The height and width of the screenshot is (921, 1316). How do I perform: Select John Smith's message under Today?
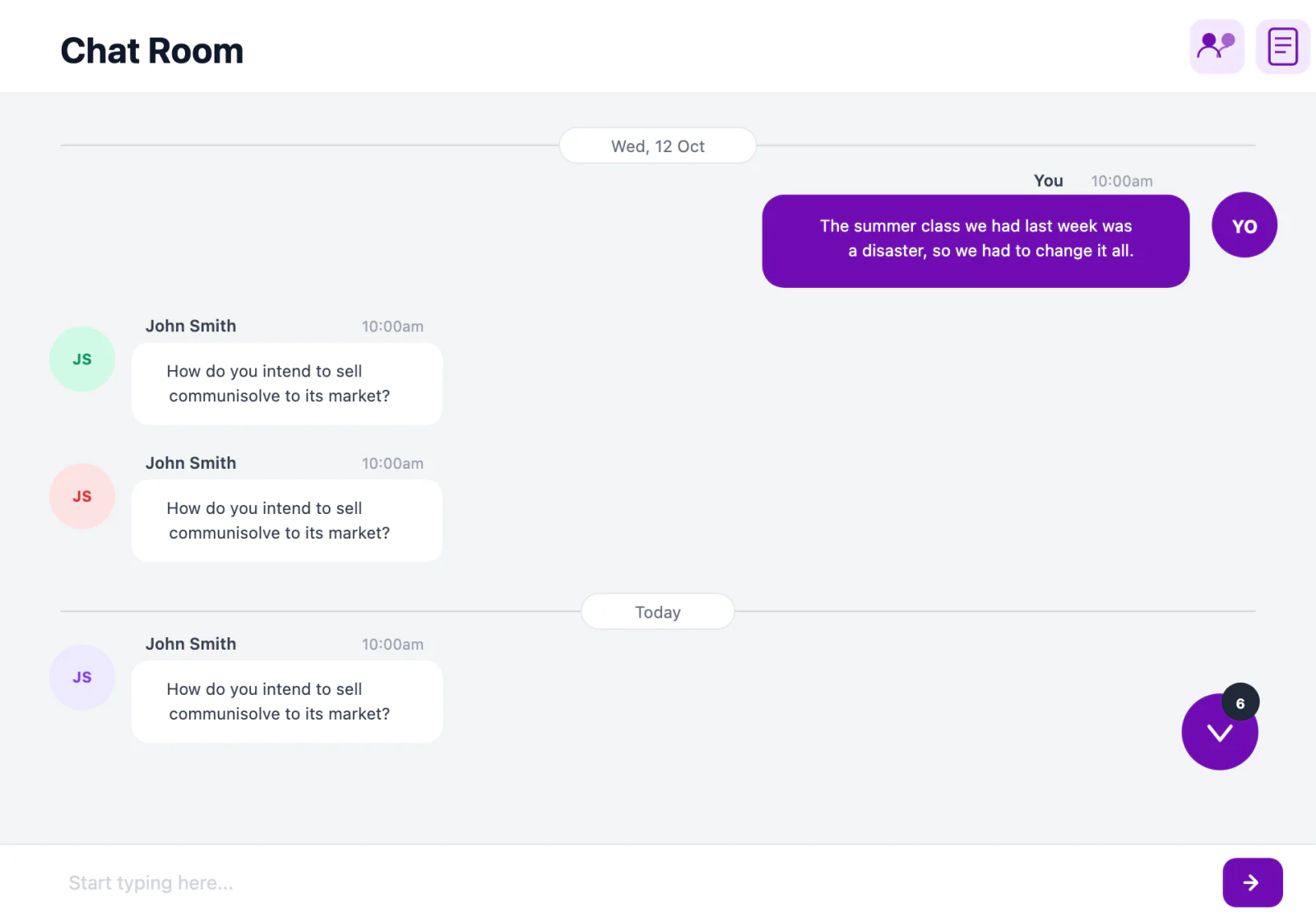[287, 702]
